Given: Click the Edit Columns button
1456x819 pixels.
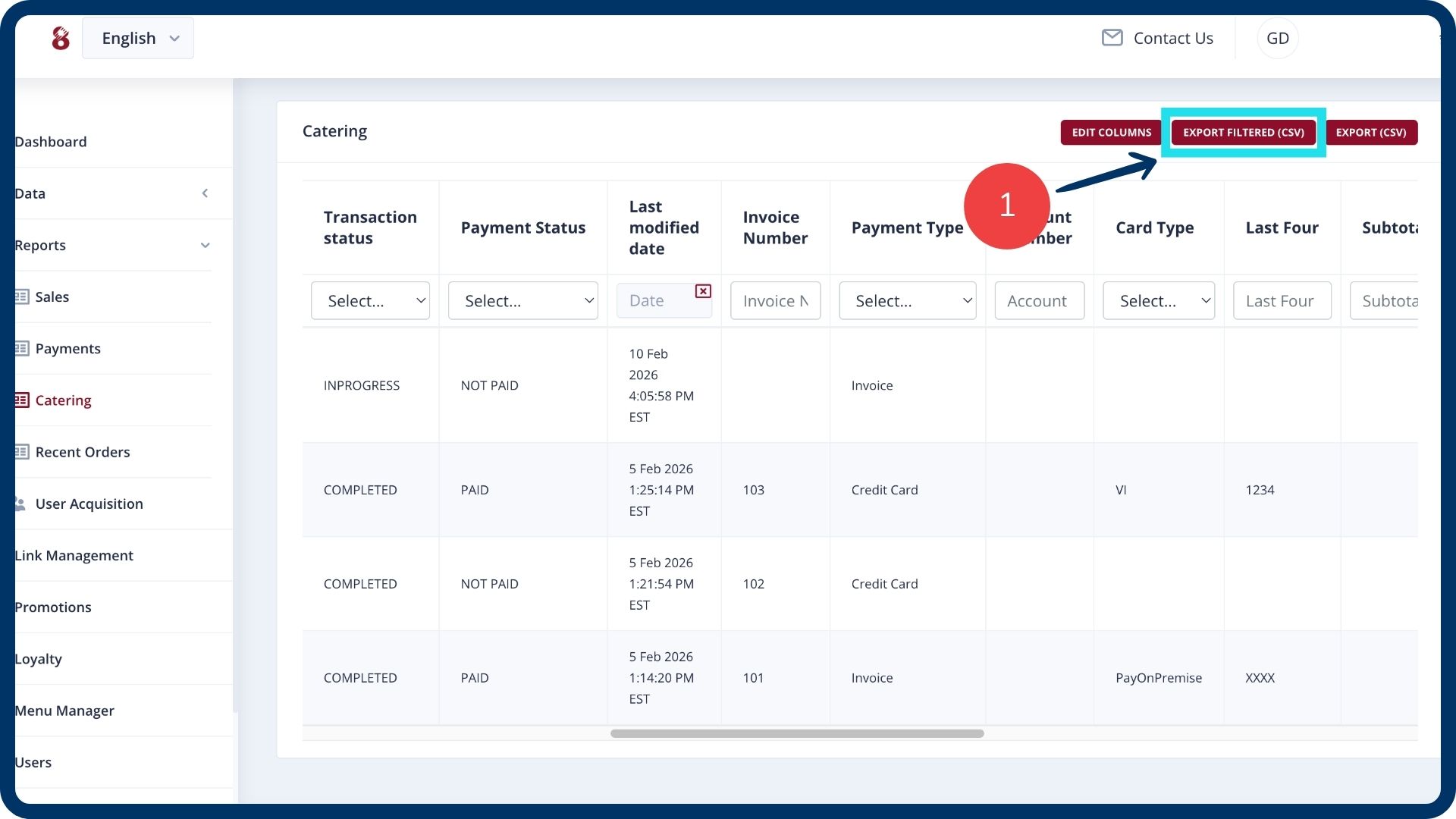Looking at the screenshot, I should tap(1111, 132).
